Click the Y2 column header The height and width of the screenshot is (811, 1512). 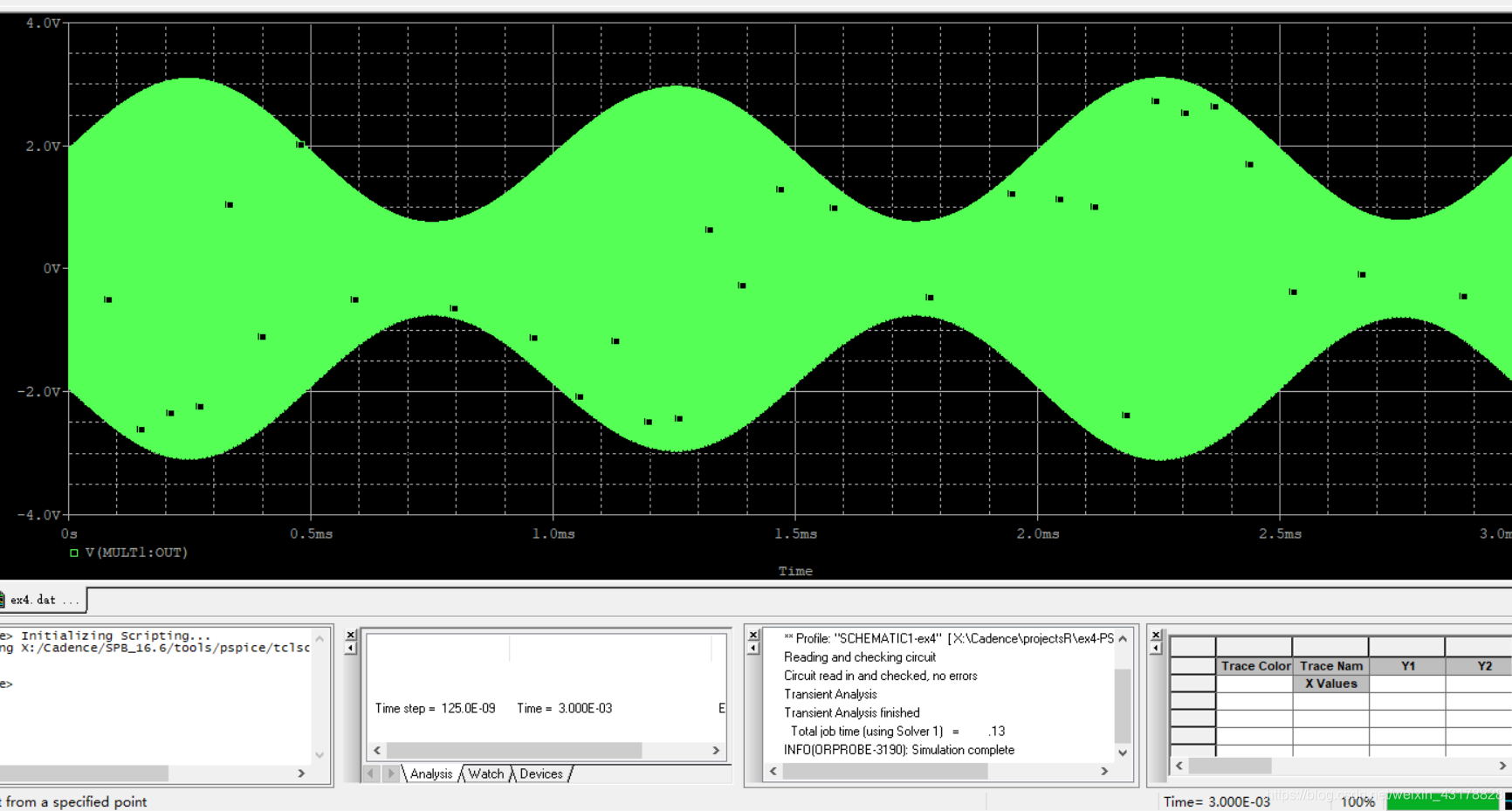point(1480,666)
